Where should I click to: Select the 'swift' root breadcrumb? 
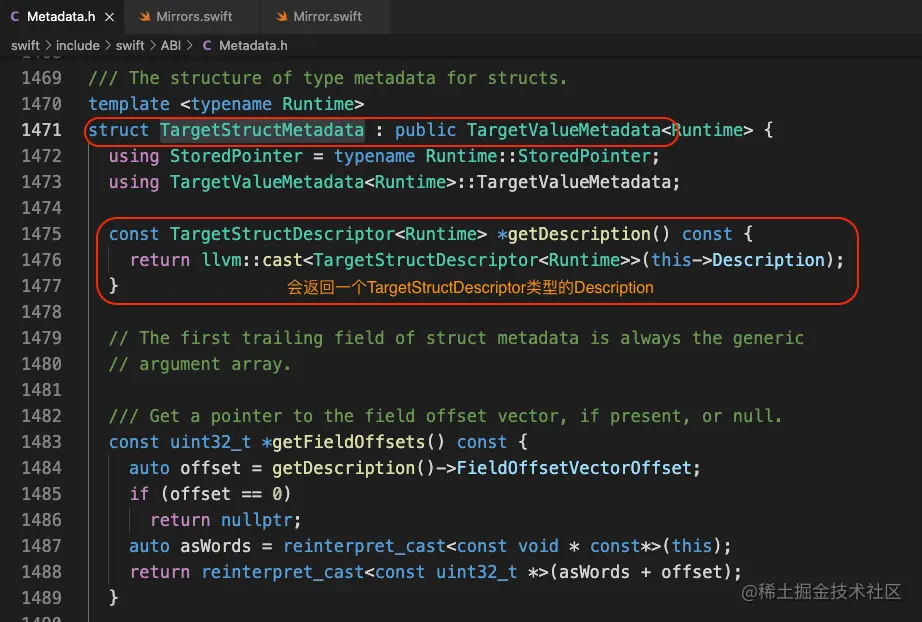tap(25, 45)
